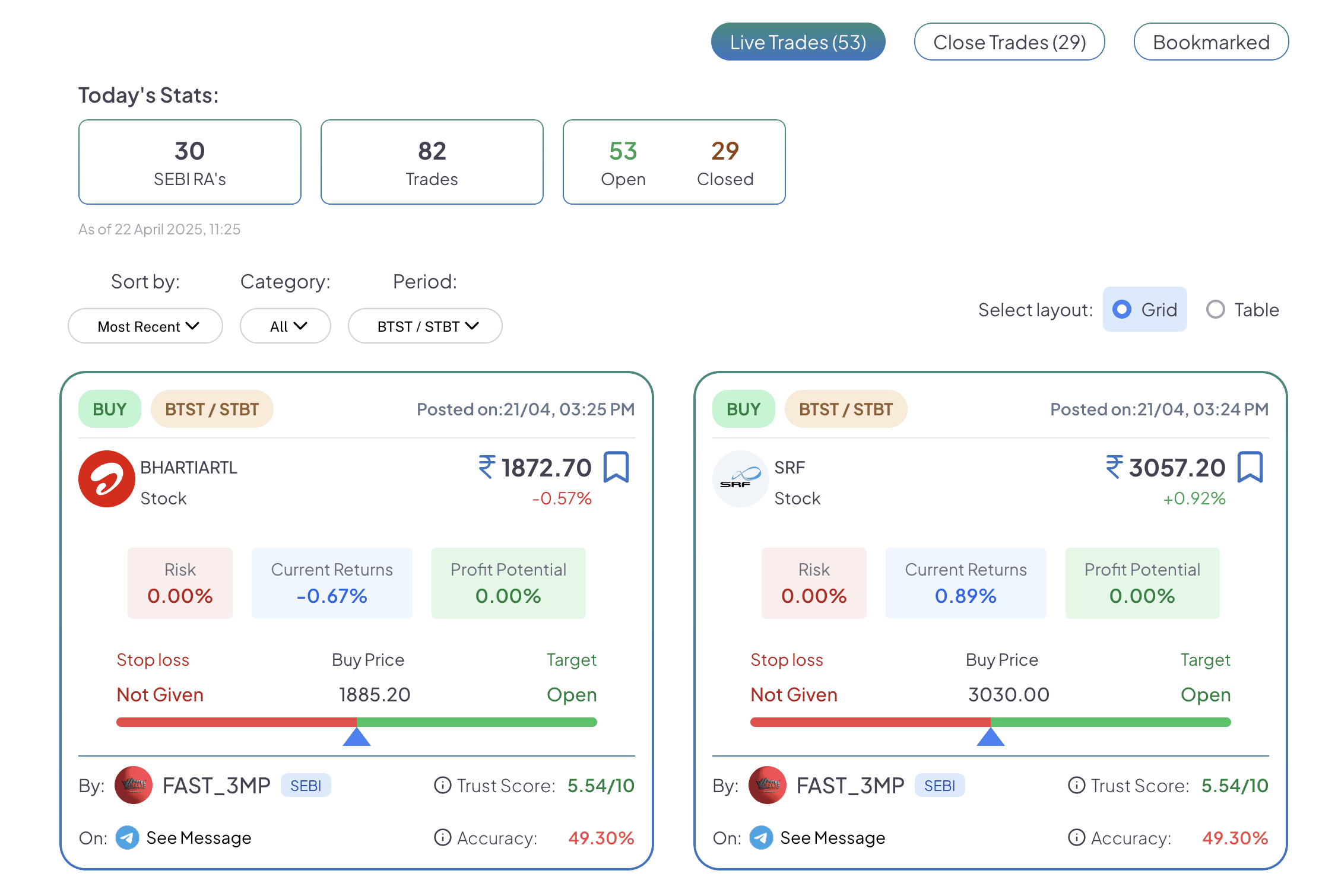Bookmark the BHARTIARTL trade card
Screen dimensions: 1338x896
(616, 467)
